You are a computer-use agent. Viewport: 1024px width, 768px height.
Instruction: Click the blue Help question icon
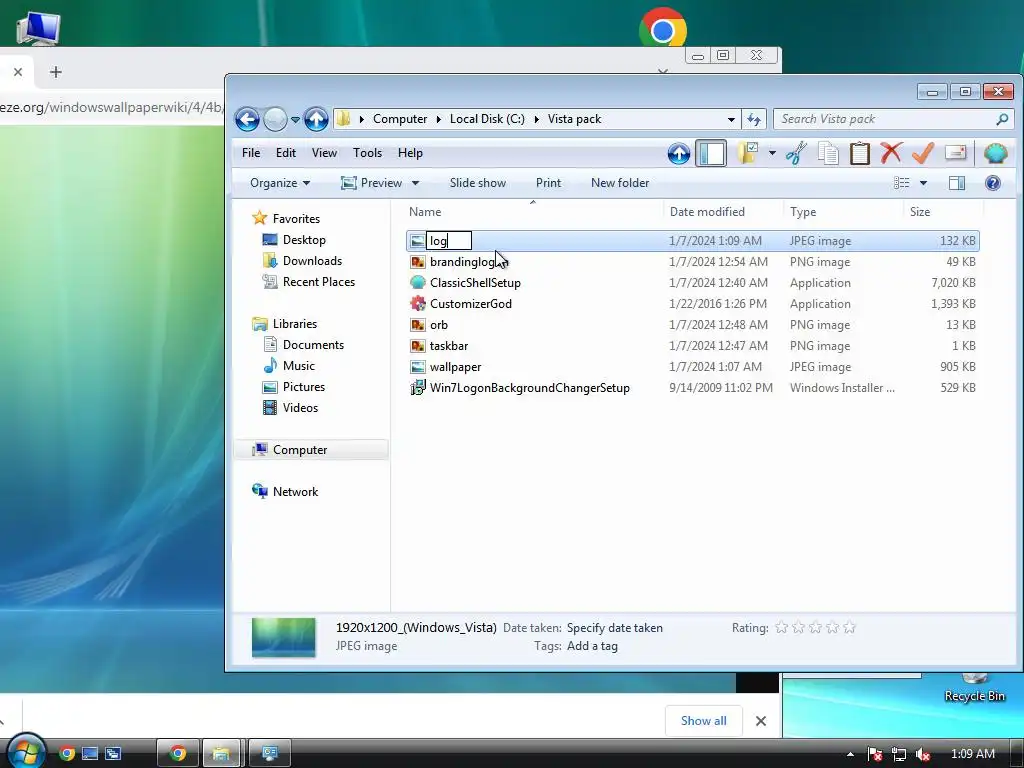(993, 183)
